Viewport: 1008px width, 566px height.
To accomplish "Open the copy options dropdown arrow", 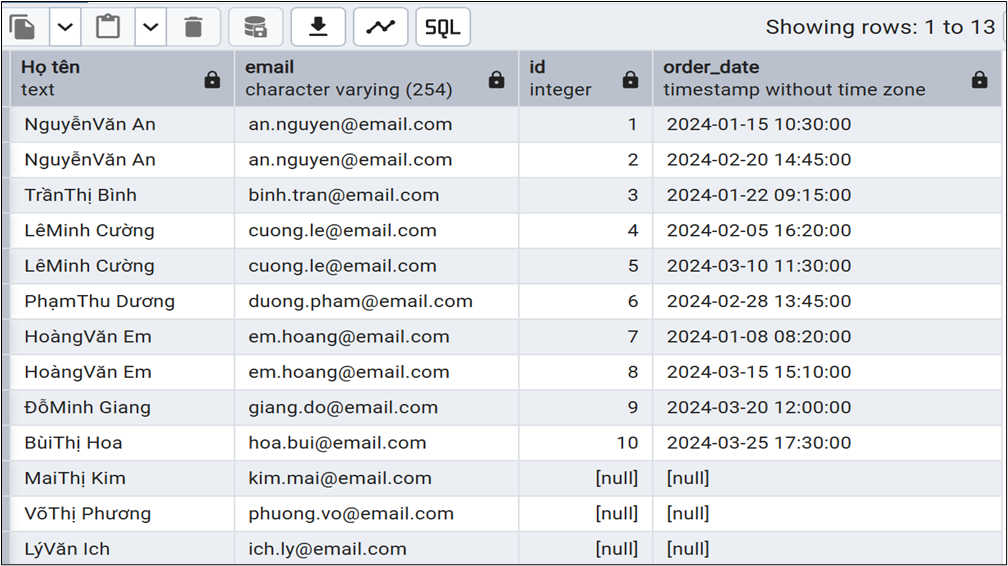I will (64, 27).
